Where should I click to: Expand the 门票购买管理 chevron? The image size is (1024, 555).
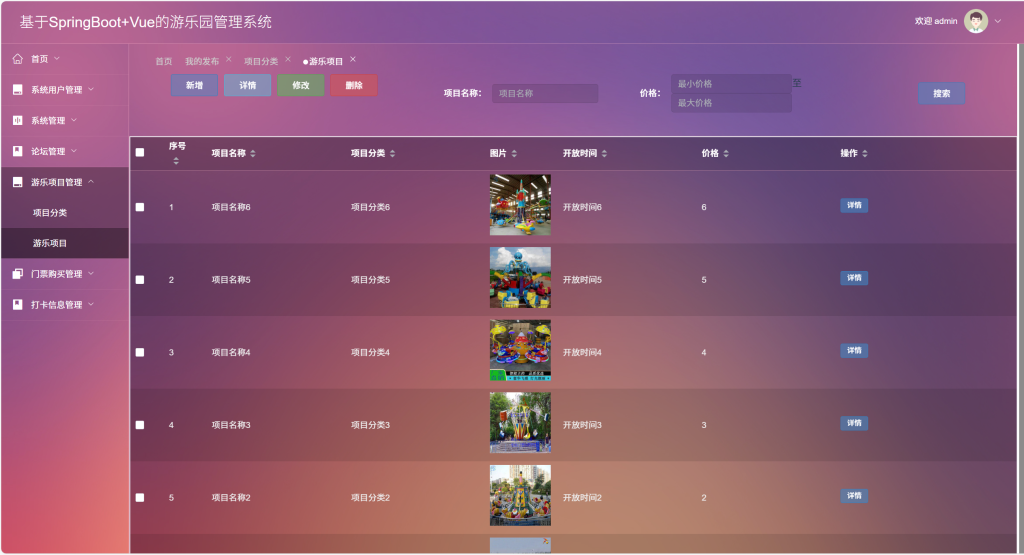(91, 273)
